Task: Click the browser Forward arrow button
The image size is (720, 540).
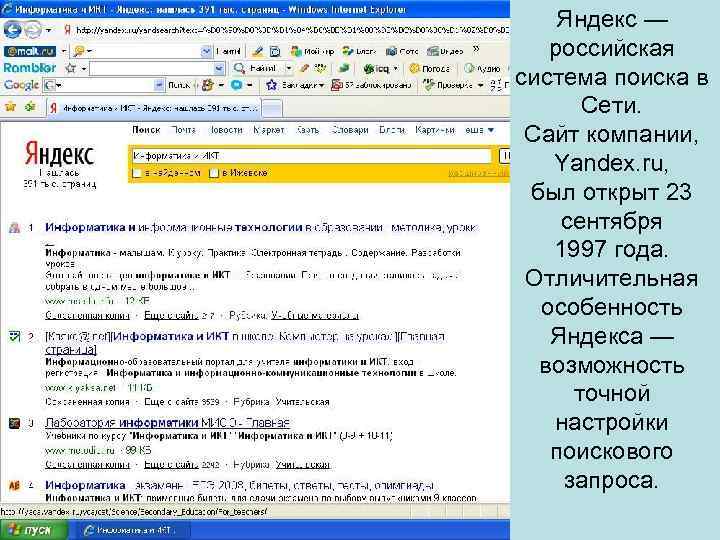Action: pyautogui.click(x=33, y=30)
